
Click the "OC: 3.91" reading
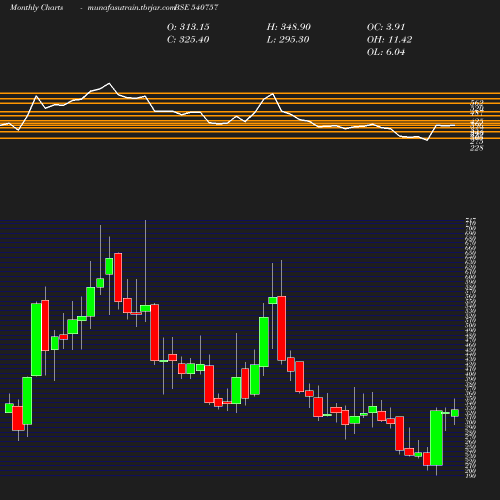coord(386,27)
